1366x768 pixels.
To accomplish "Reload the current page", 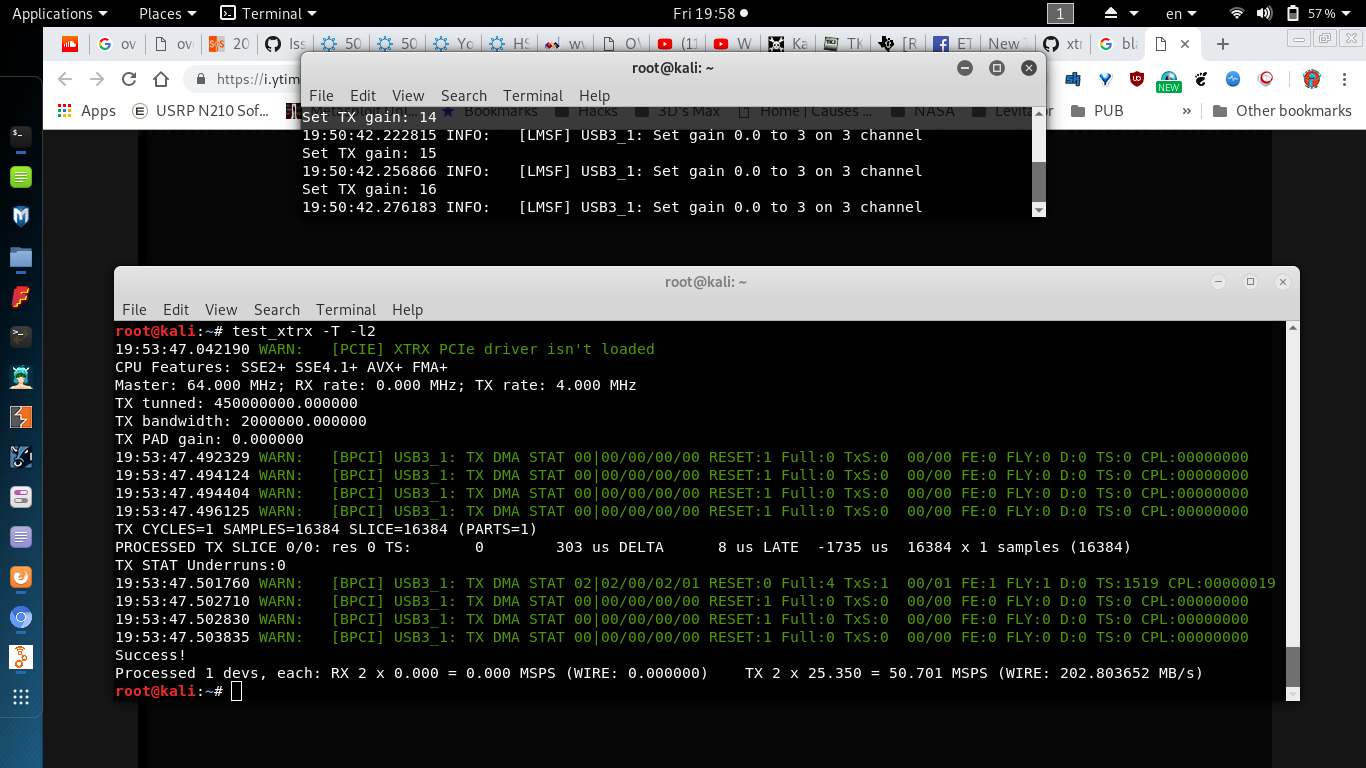I will click(129, 78).
